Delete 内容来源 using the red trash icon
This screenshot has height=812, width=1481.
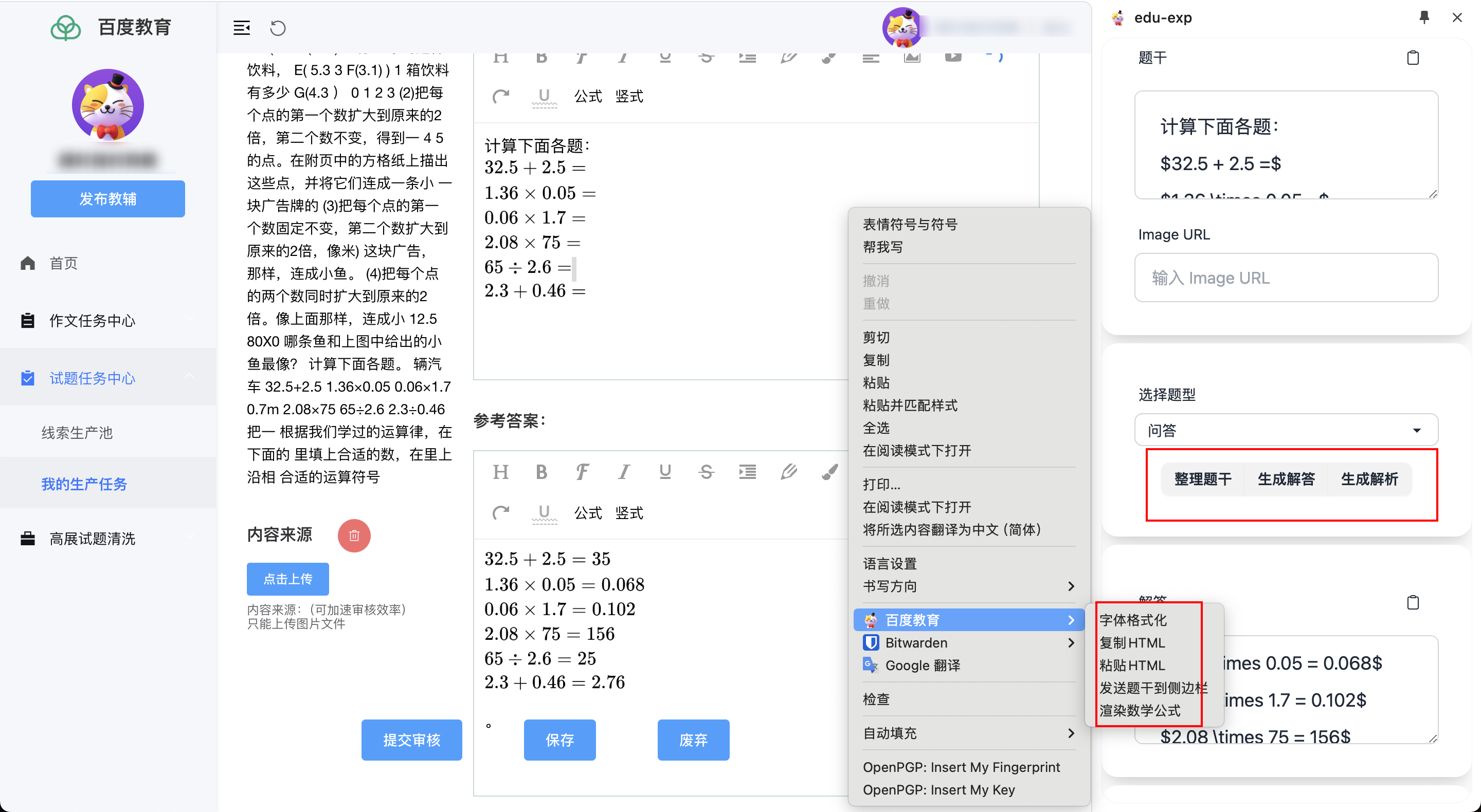click(354, 536)
